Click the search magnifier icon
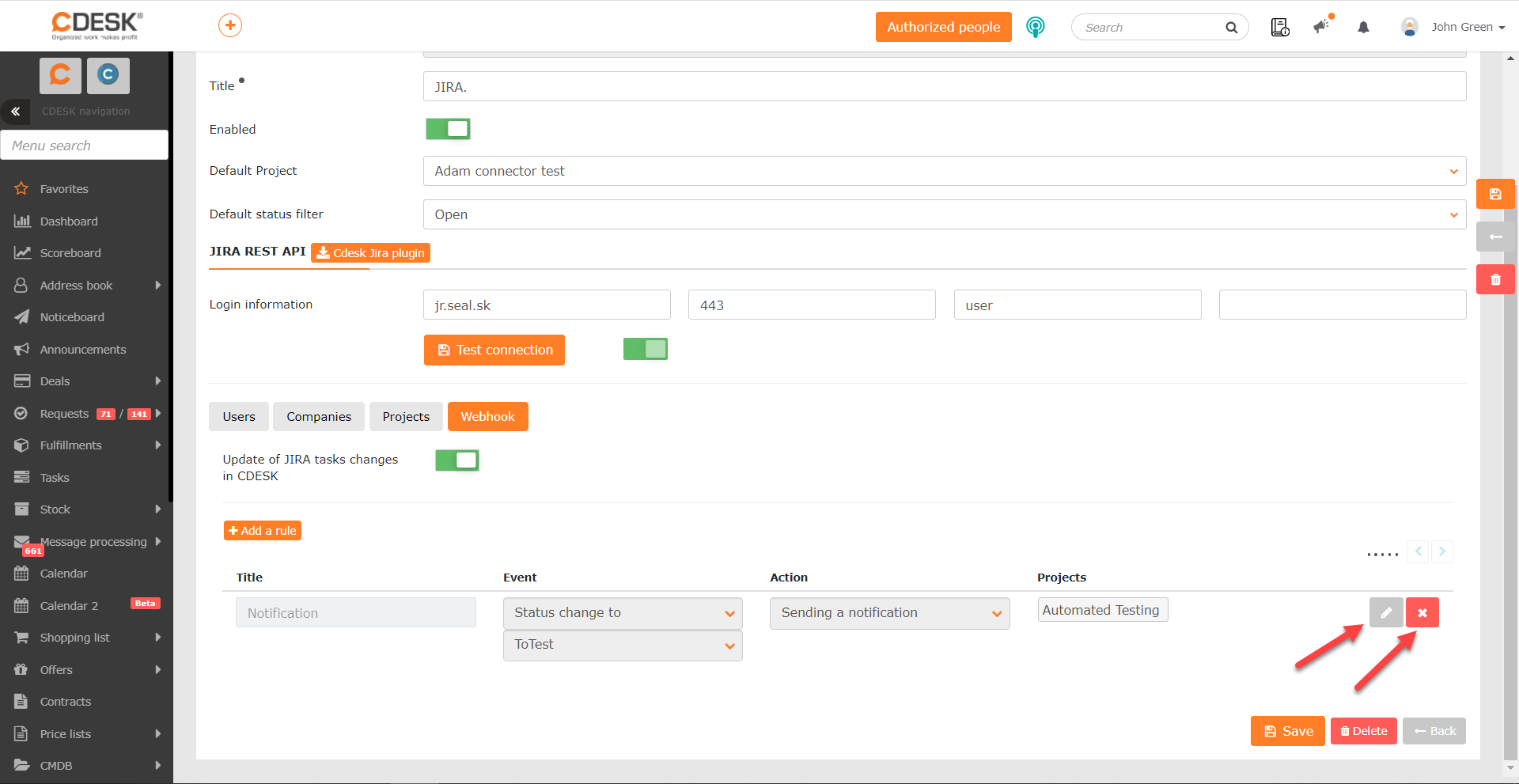1519x784 pixels. 1231,28
